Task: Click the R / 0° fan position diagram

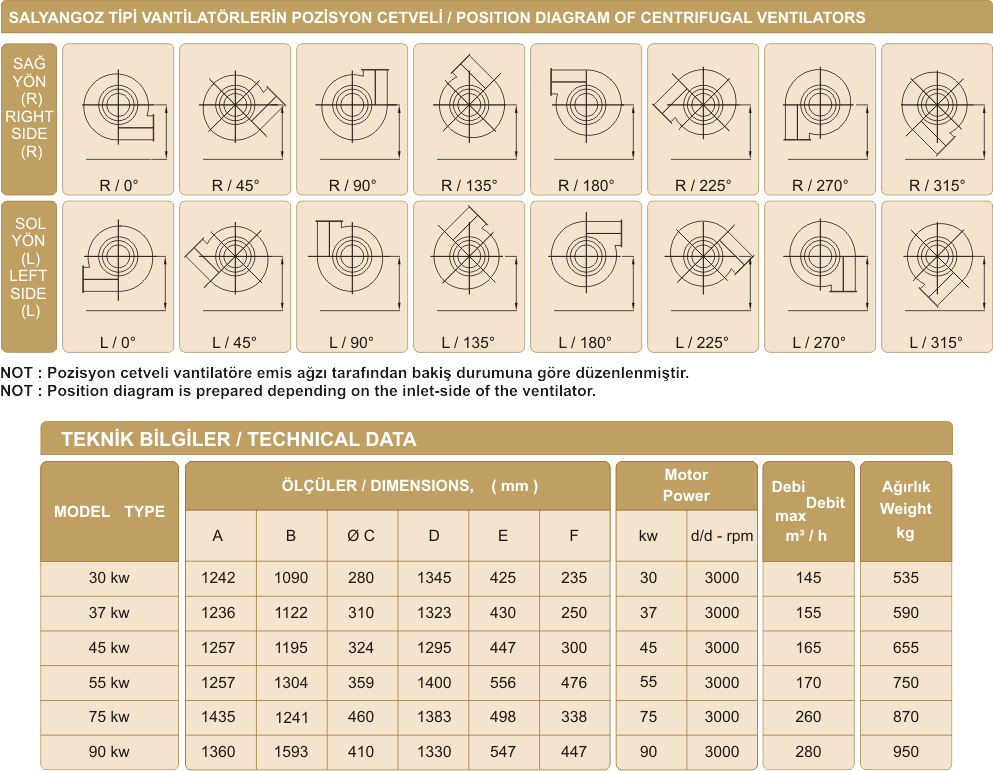Action: pyautogui.click(x=119, y=119)
